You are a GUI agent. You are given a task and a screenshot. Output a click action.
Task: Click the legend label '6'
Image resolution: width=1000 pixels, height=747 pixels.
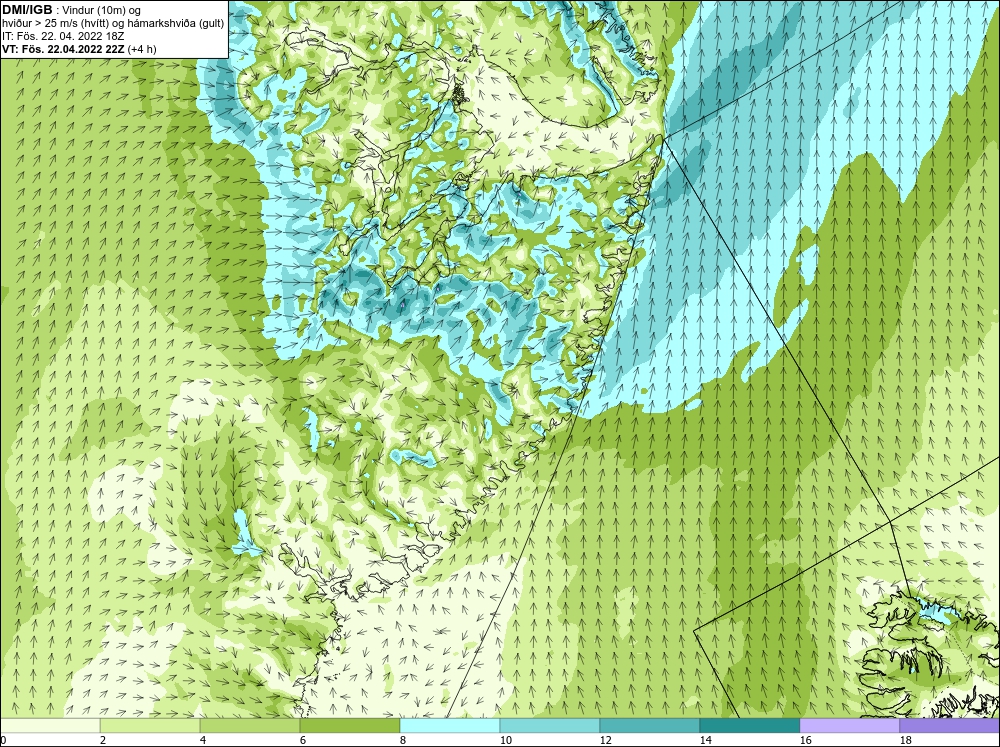coord(302,741)
